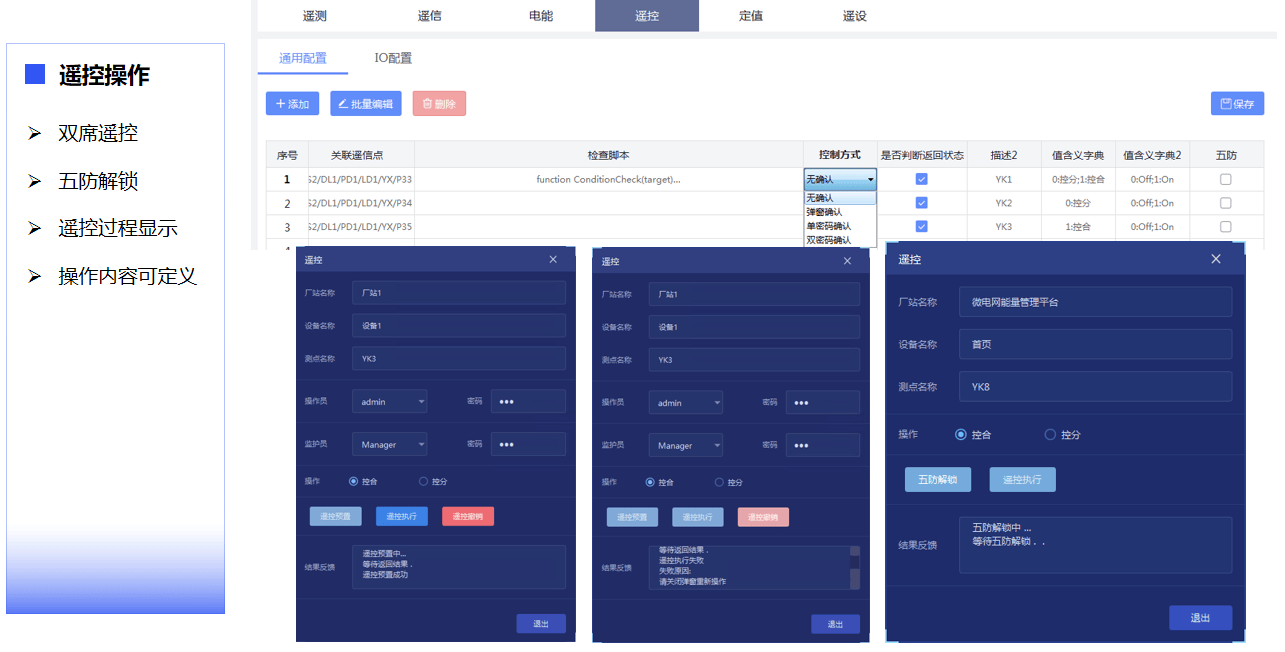1285x652 pixels.
Task: Choose 控分 in the 遥控预置成功 dialog
Action: (x=423, y=482)
